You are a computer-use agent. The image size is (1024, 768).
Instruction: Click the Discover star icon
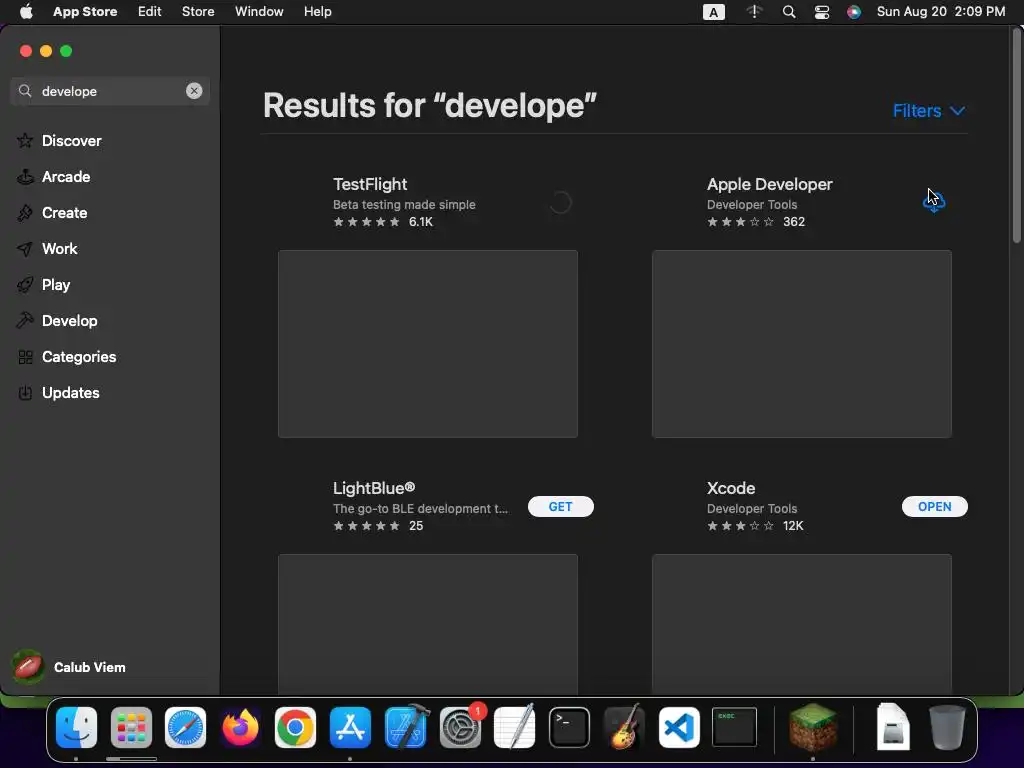click(x=25, y=140)
